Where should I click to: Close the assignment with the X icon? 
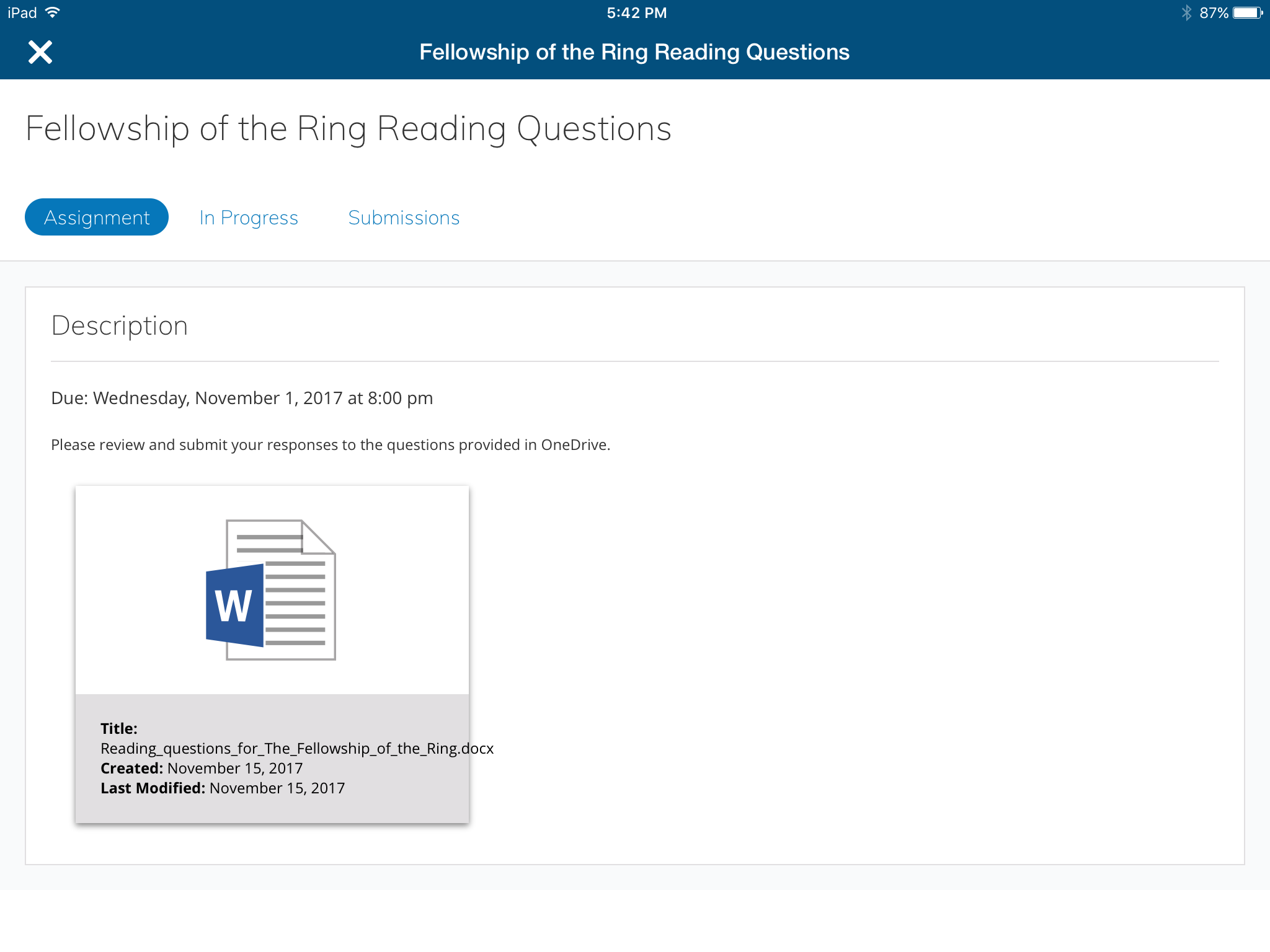[40, 52]
